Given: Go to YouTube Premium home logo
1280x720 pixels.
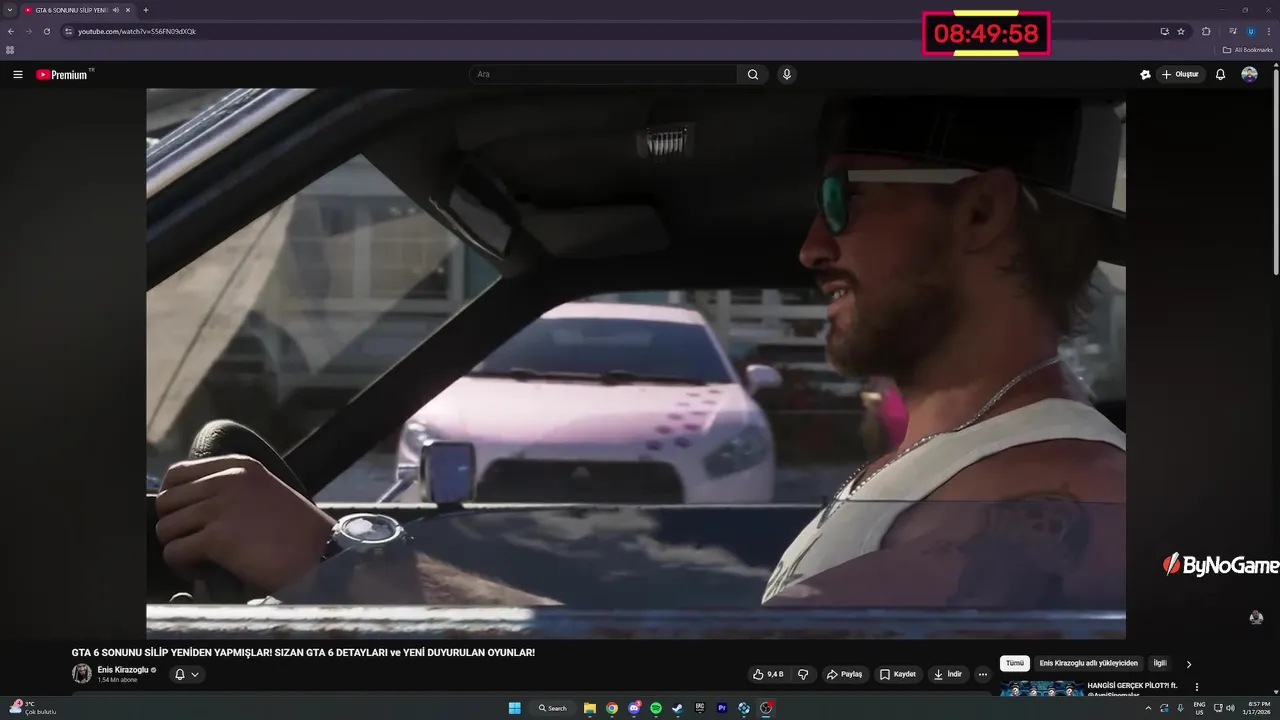Looking at the screenshot, I should coord(62,74).
